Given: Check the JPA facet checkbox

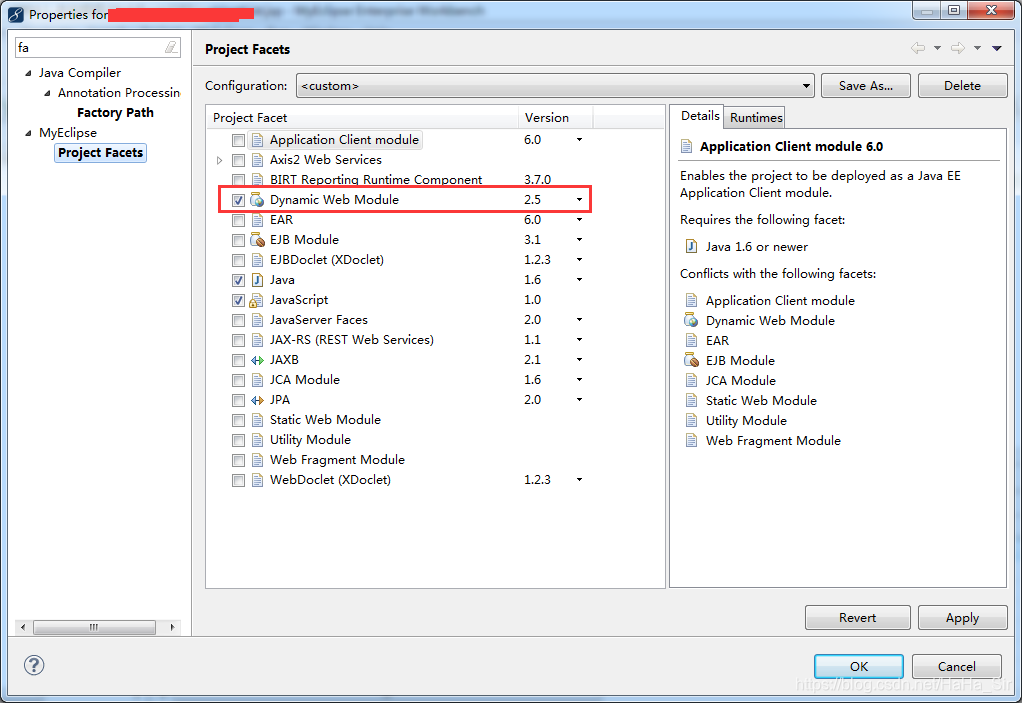Looking at the screenshot, I should (239, 400).
